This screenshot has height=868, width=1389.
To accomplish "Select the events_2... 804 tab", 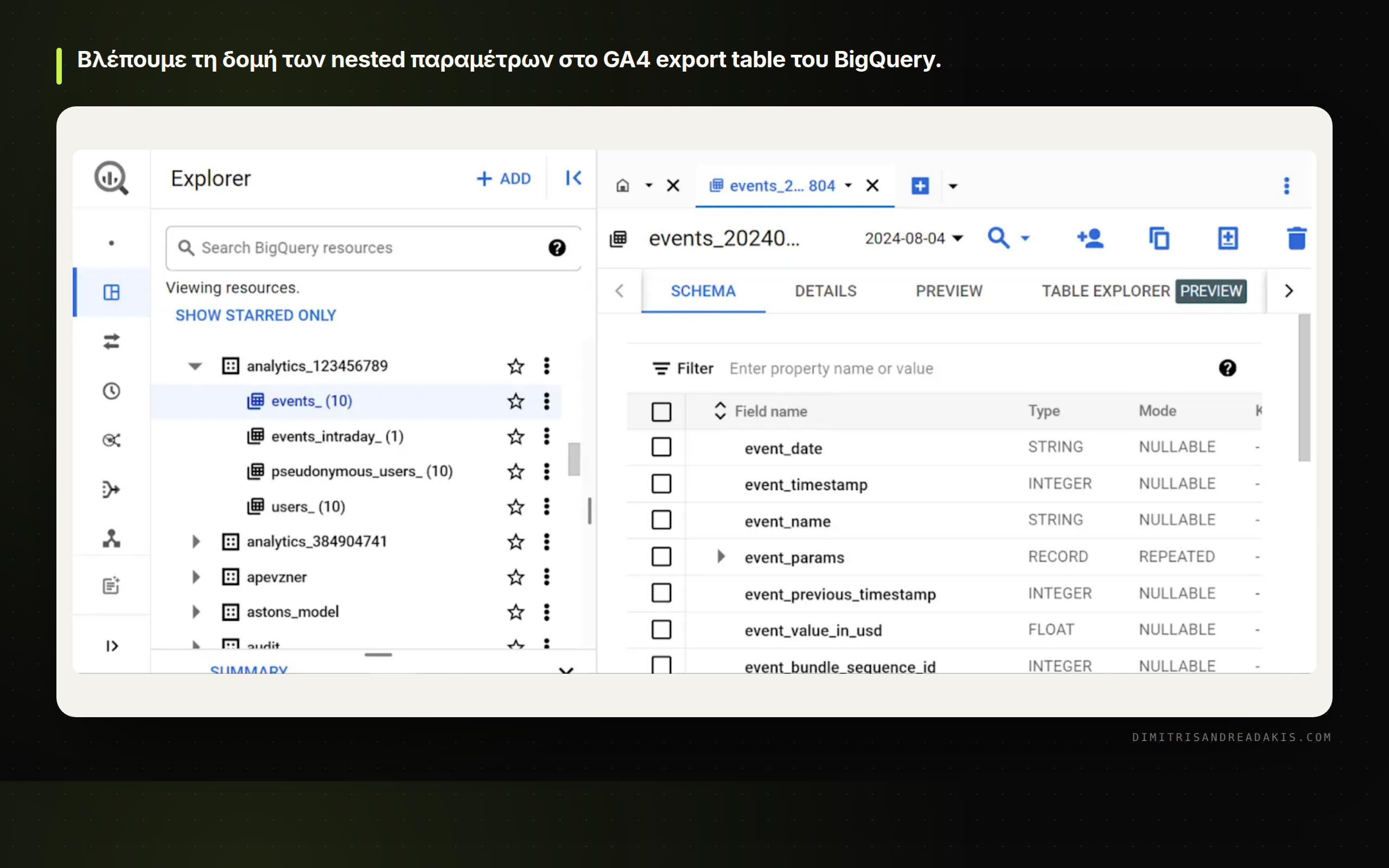I will pyautogui.click(x=782, y=186).
